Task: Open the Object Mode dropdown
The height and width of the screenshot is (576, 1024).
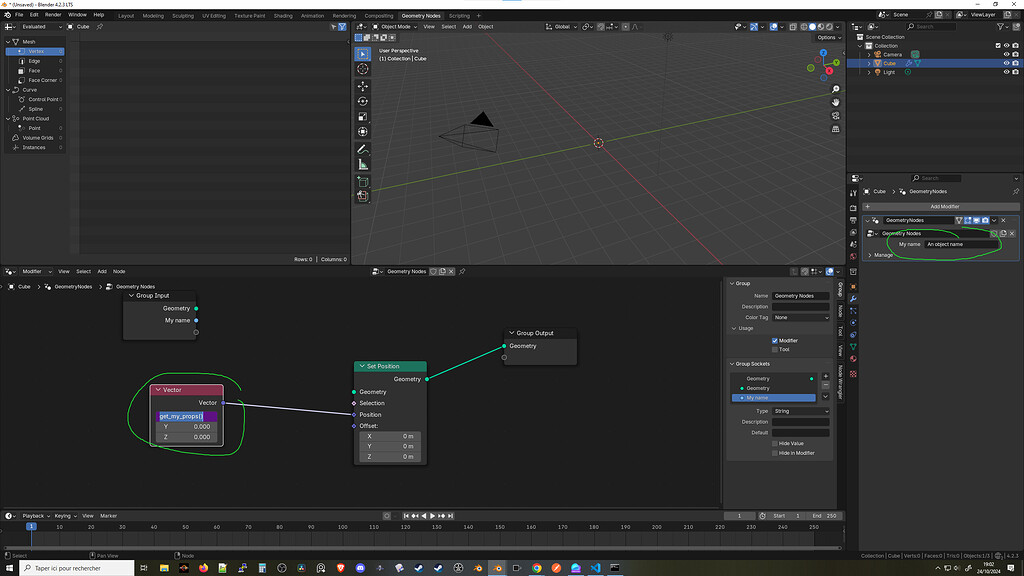Action: click(394, 27)
